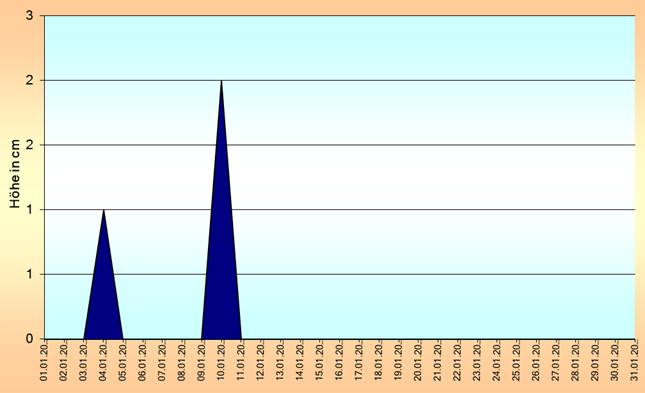
Task: Click the date label "02.01.20"
Action: [64, 362]
